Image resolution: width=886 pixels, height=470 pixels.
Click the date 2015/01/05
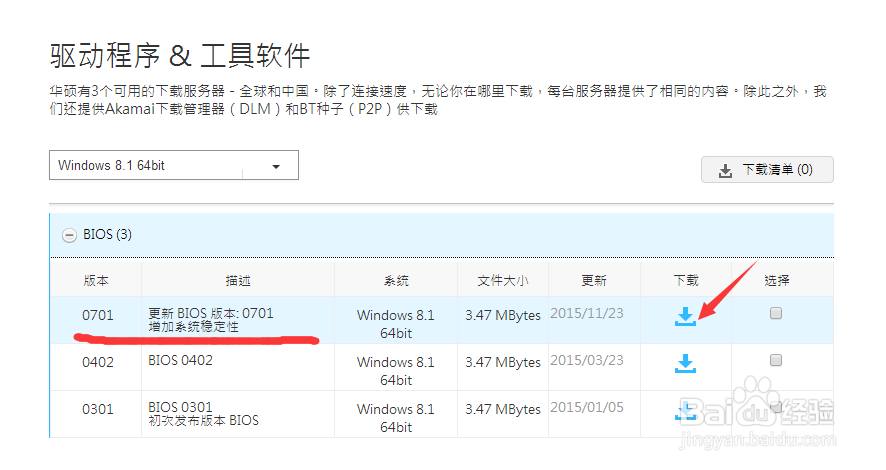pyautogui.click(x=587, y=407)
